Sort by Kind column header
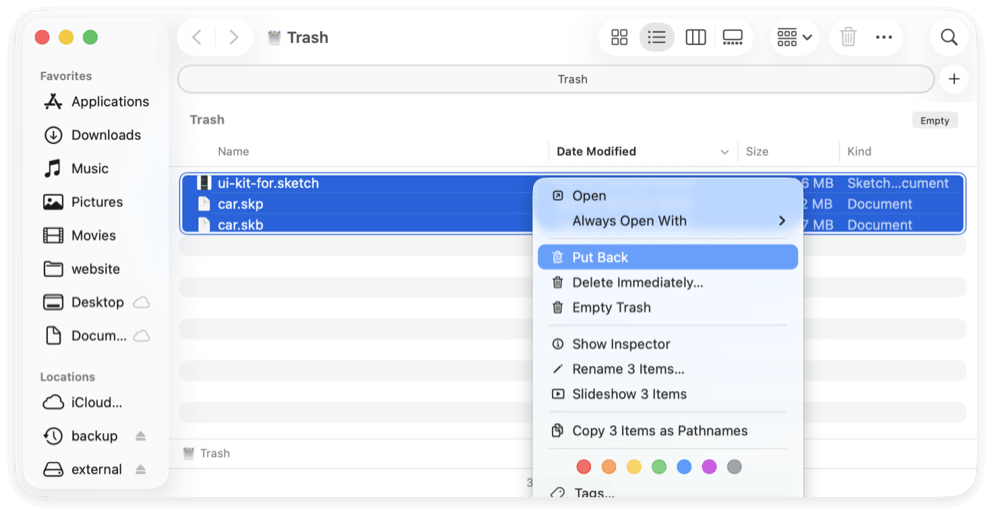The height and width of the screenshot is (515, 992). (x=859, y=151)
